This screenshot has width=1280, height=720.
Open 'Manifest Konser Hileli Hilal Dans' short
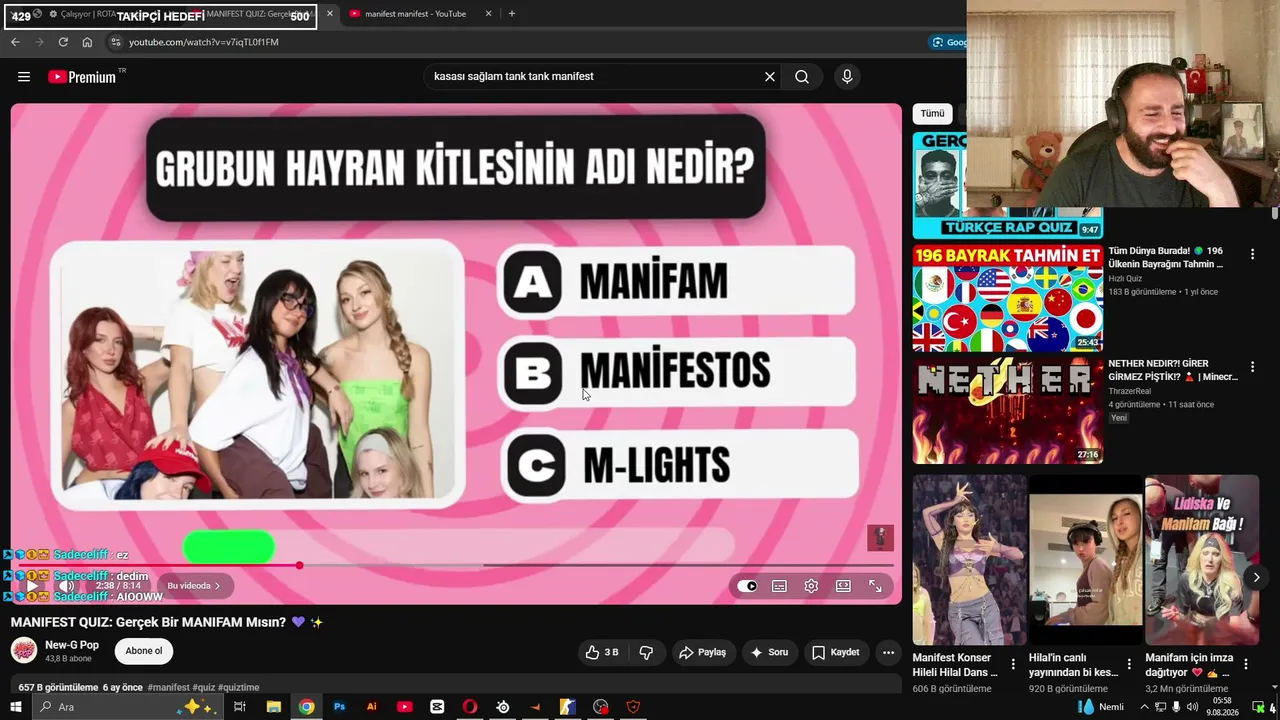click(970, 560)
